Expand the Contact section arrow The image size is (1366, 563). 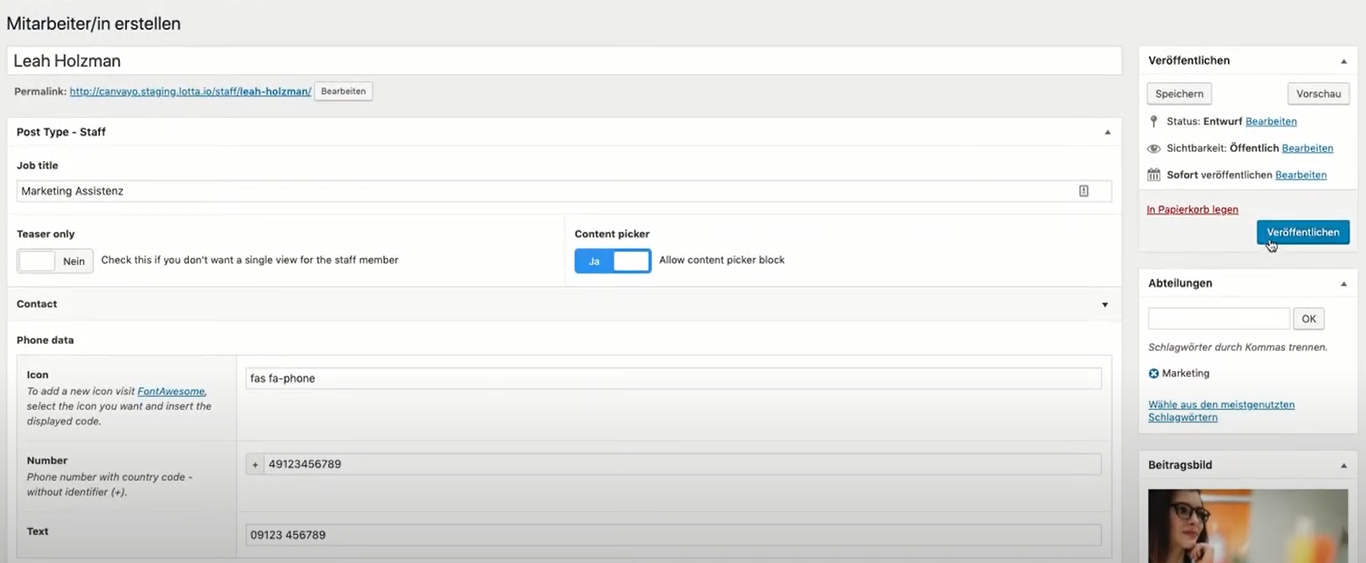(1105, 304)
